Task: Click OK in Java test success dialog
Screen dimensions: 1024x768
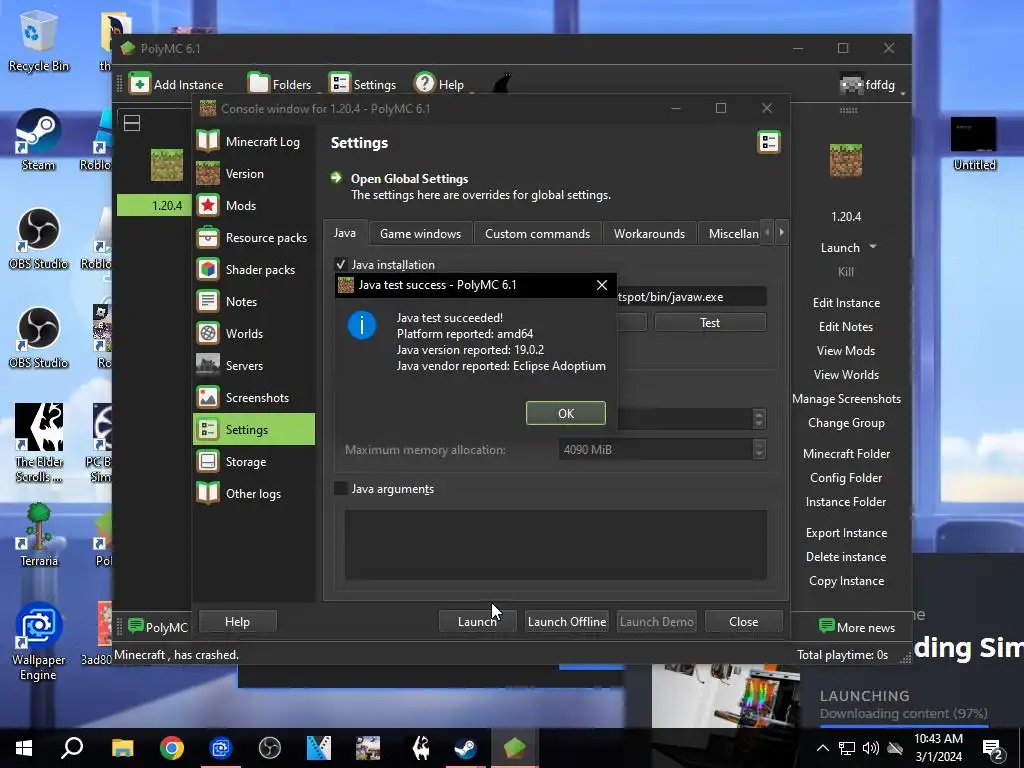Action: click(566, 413)
